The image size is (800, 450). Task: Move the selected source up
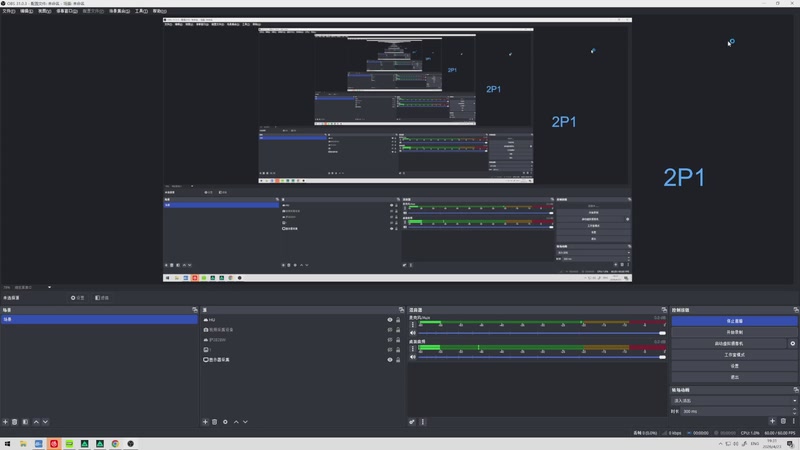click(x=236, y=422)
